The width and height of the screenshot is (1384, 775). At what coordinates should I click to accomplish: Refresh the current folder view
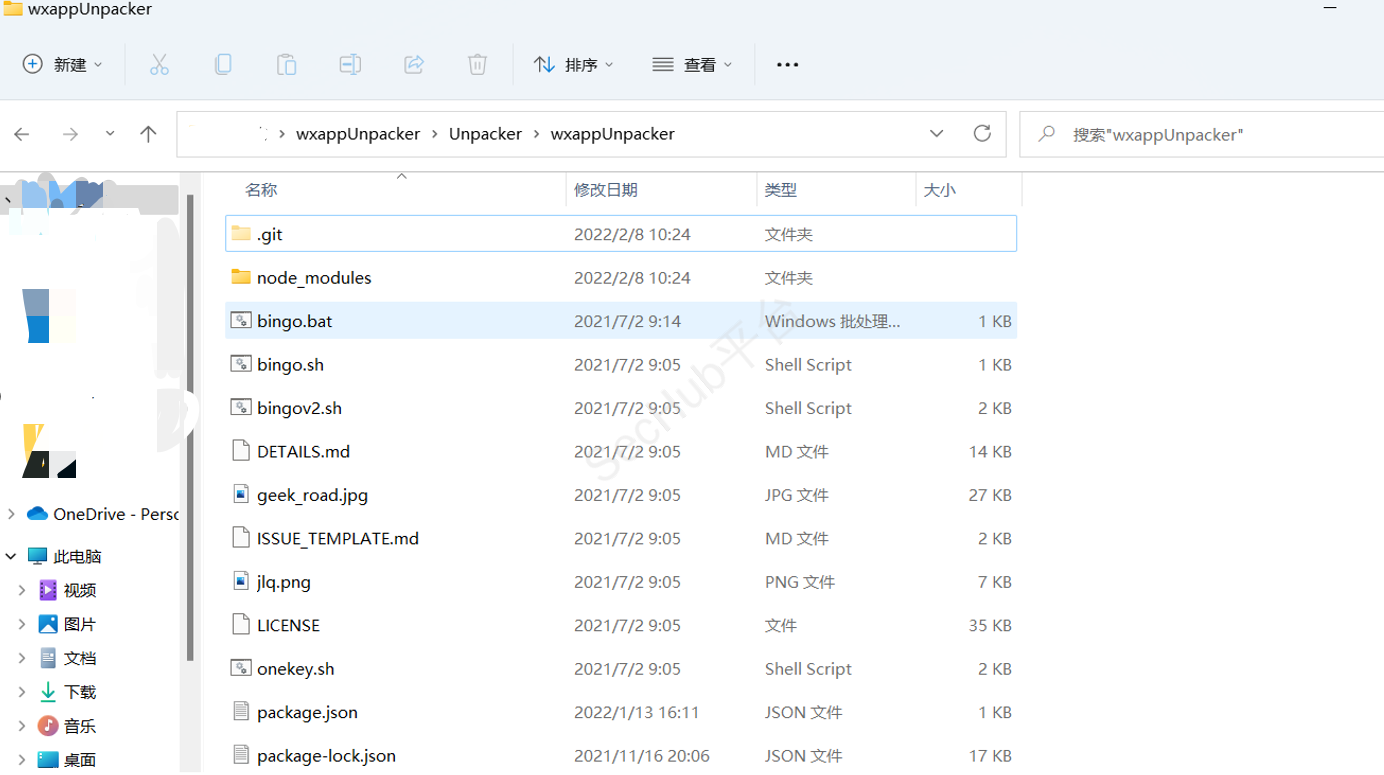[x=982, y=134]
